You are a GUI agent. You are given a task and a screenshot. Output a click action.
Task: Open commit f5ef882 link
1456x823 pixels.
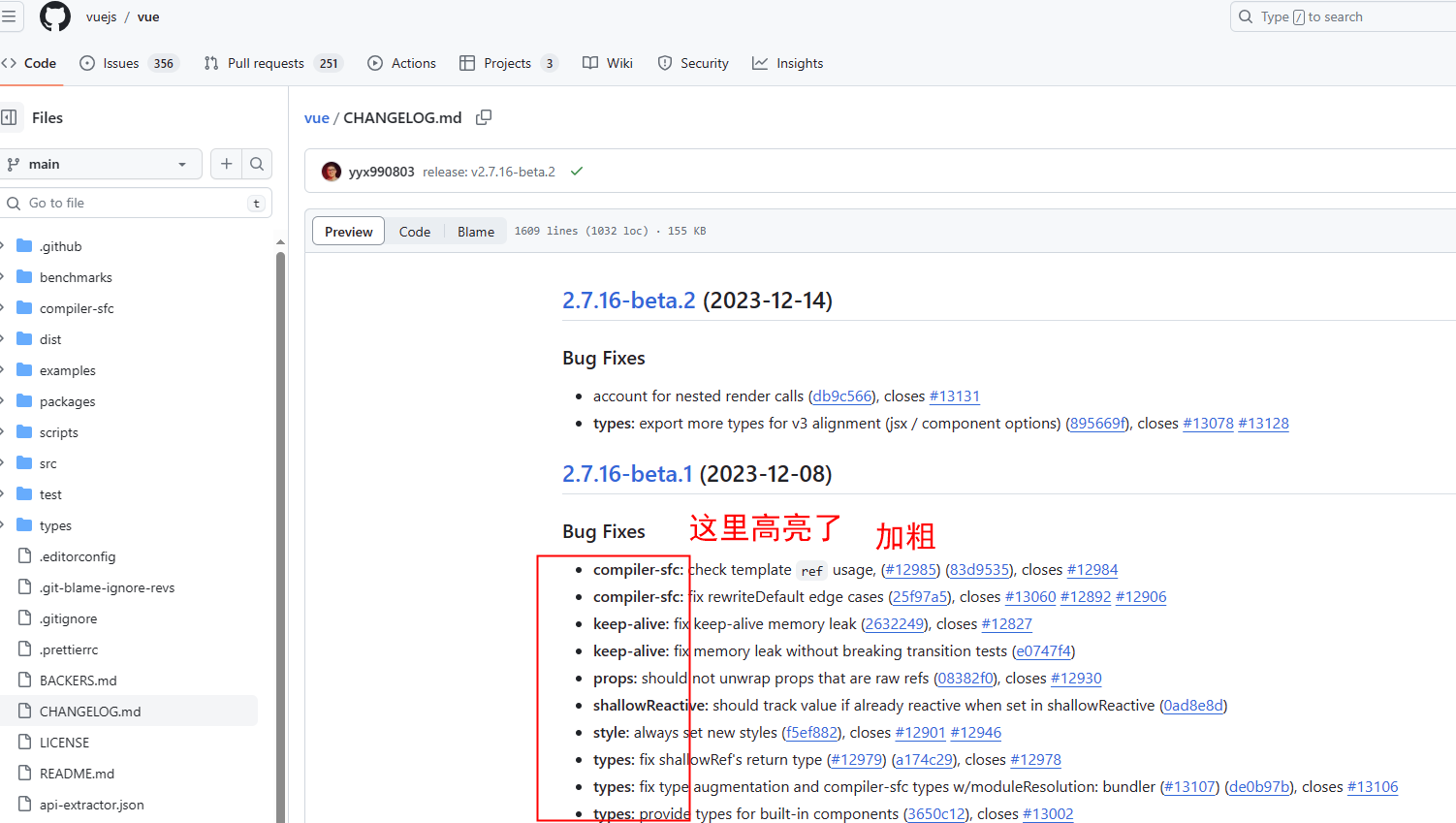click(811, 733)
